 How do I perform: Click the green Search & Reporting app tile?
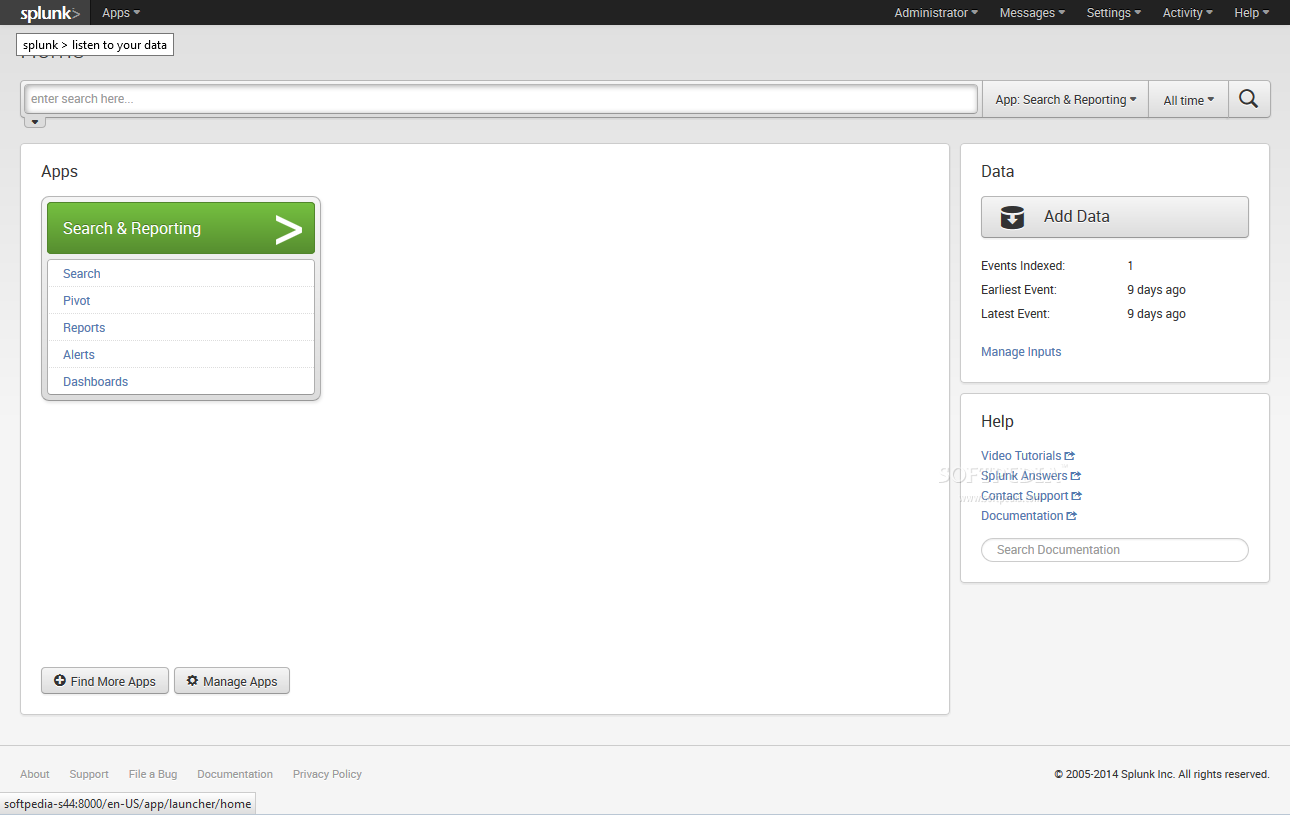click(x=181, y=228)
